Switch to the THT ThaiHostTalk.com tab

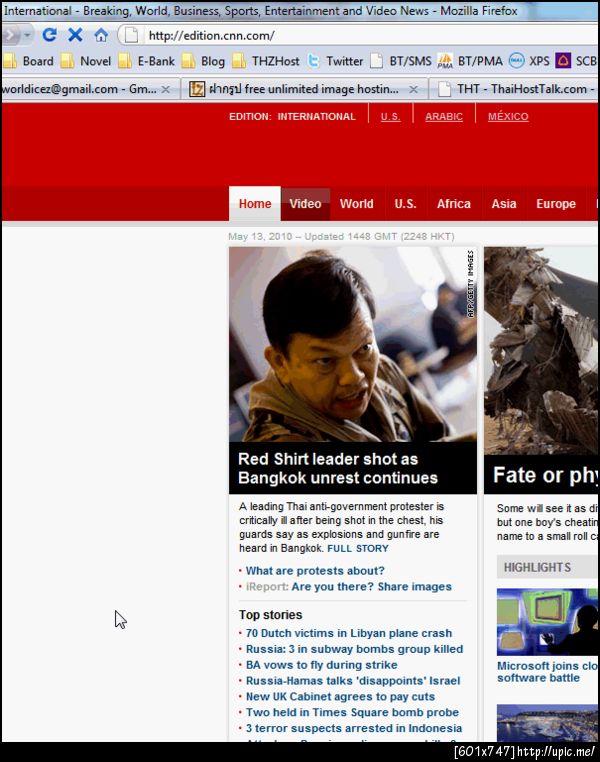coord(516,89)
